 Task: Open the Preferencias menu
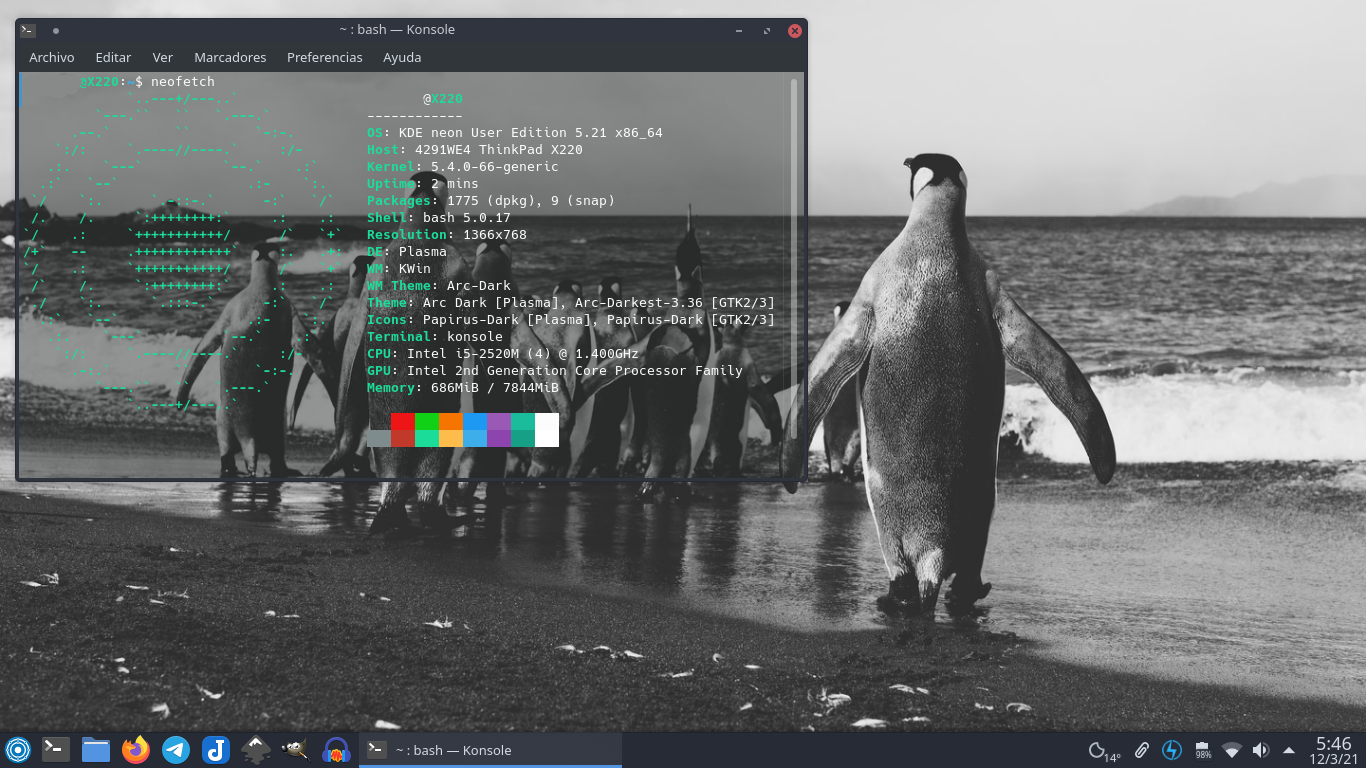tap(325, 58)
